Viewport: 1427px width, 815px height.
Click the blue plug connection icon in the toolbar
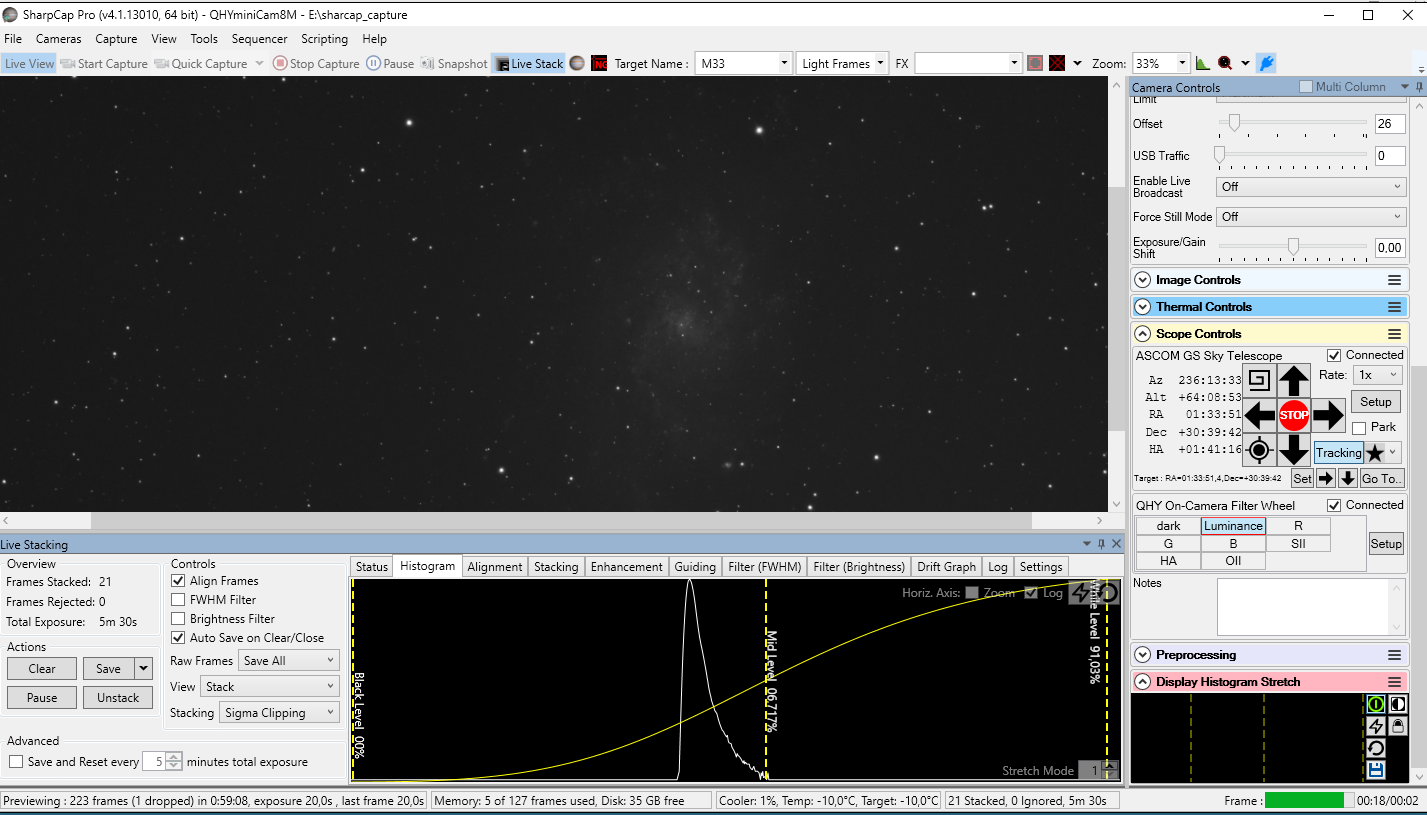tap(1266, 64)
